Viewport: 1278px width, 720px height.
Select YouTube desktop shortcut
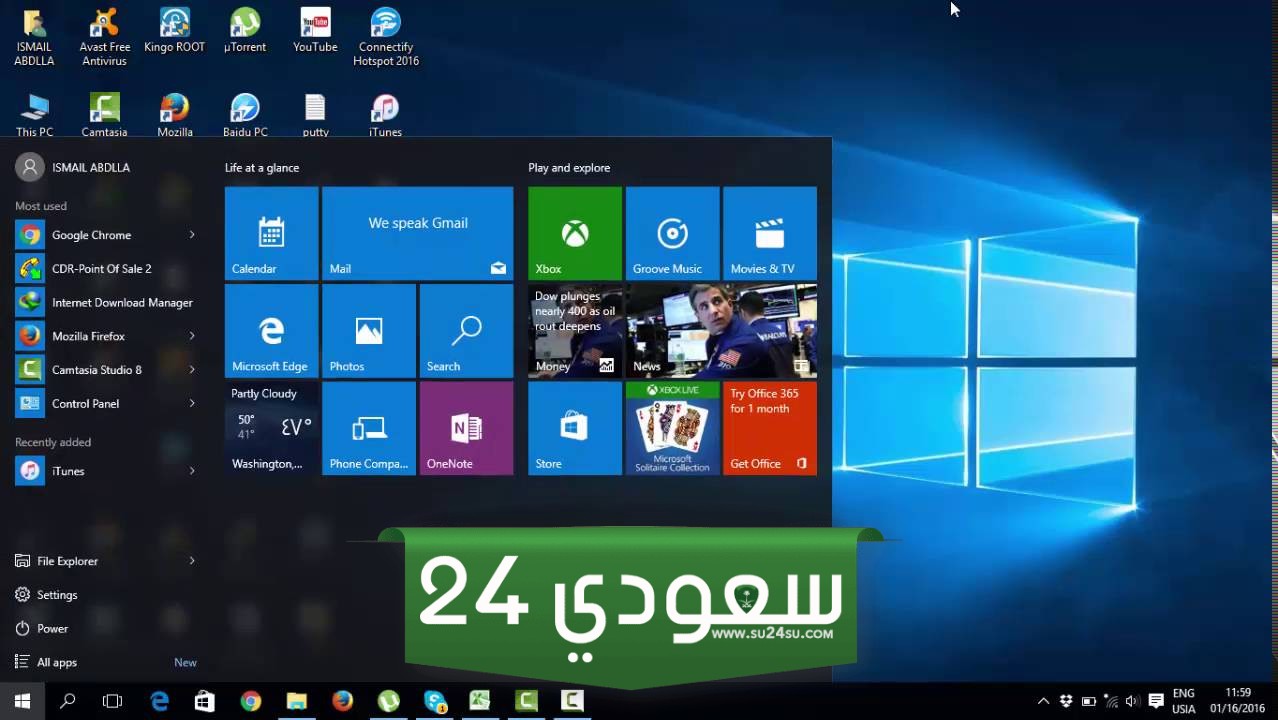[x=315, y=31]
